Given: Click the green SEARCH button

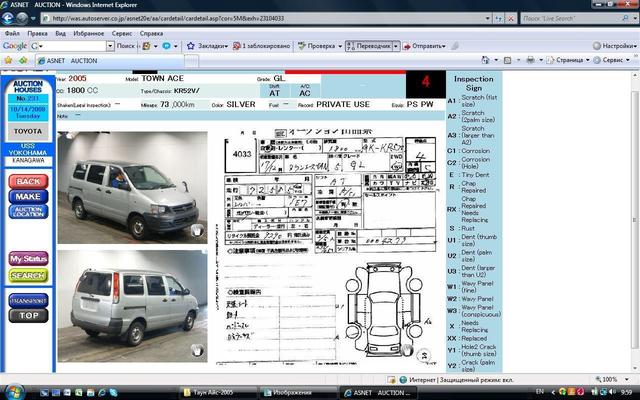Looking at the screenshot, I should pyautogui.click(x=28, y=276).
